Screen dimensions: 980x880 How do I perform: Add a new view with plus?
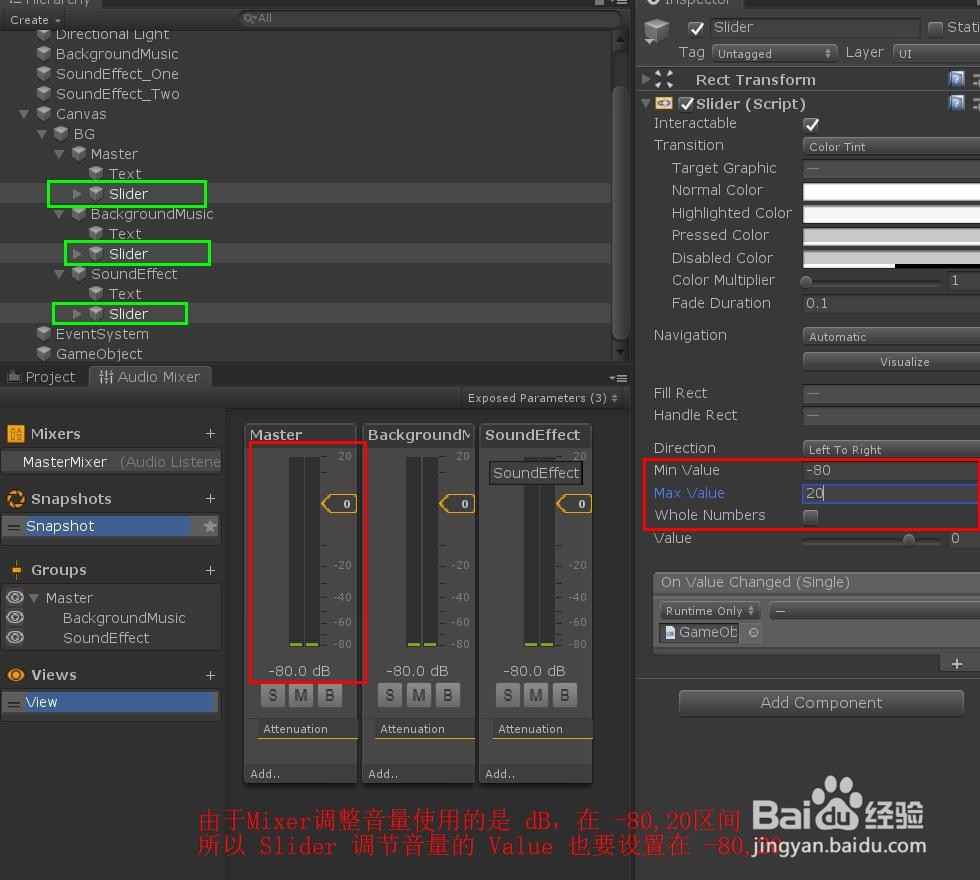point(211,676)
